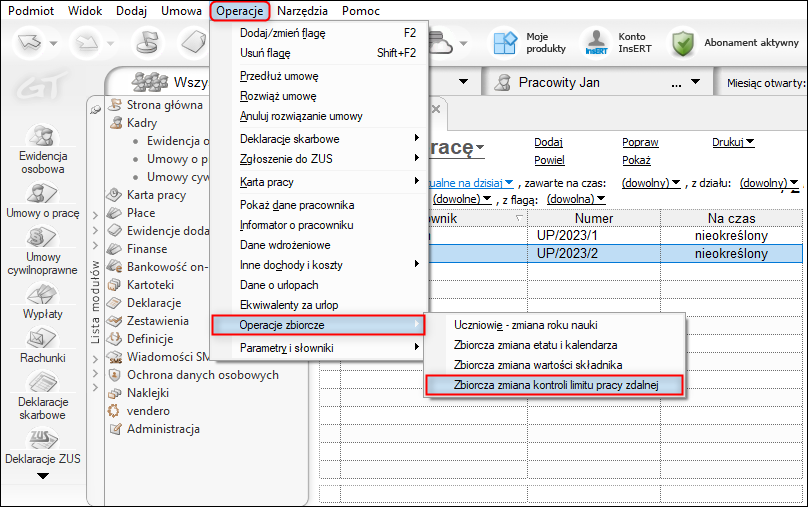Close the open tab with X

click(436, 109)
